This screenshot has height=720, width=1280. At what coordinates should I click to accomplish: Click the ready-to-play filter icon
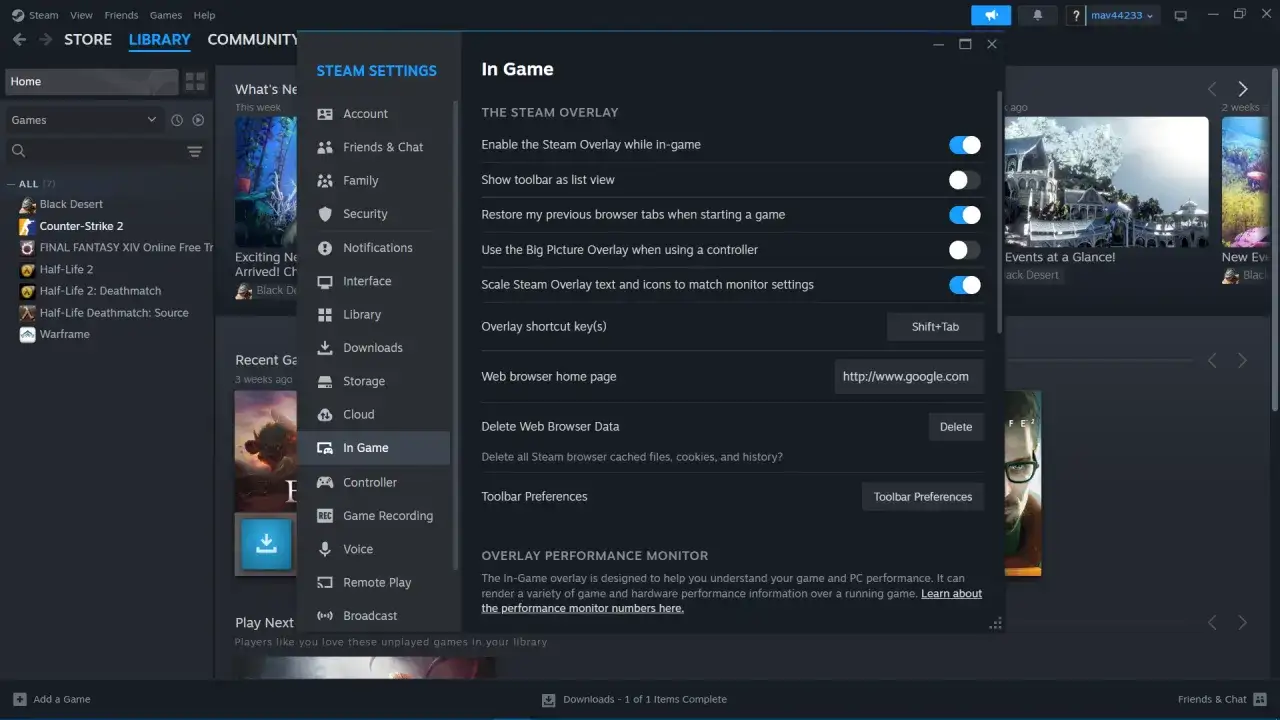(198, 120)
